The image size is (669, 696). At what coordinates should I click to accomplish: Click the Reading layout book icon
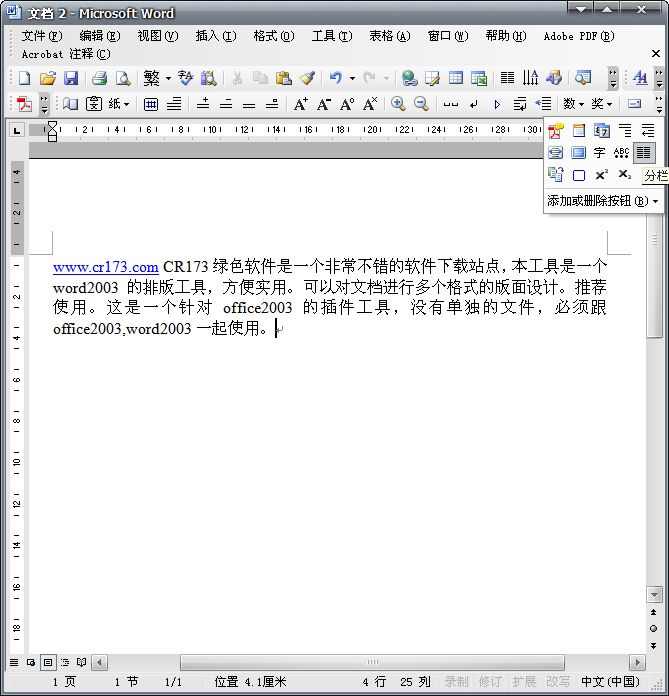pyautogui.click(x=70, y=104)
